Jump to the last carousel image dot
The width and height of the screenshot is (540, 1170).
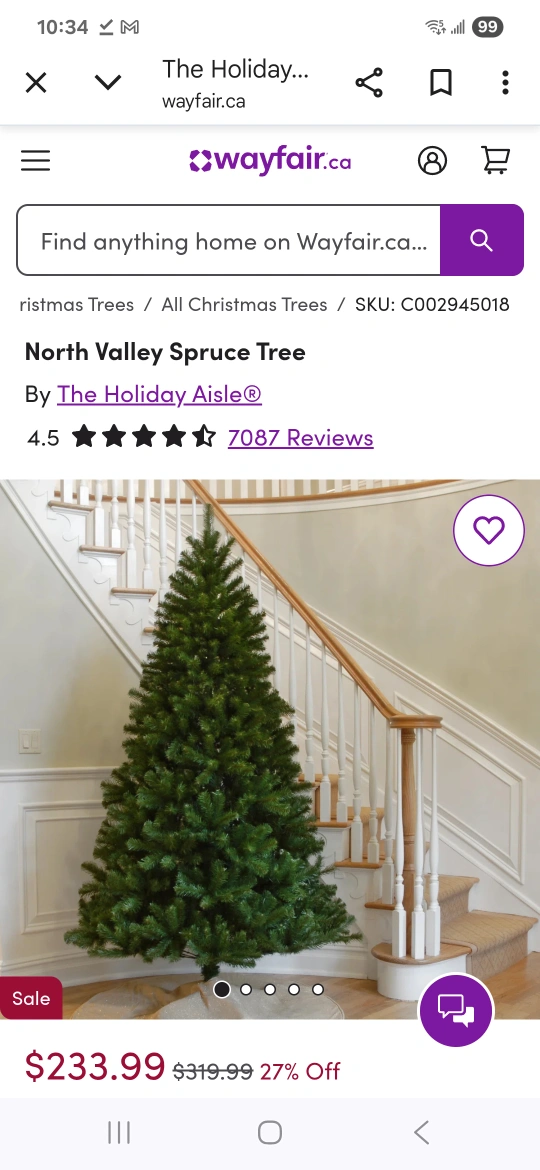click(x=318, y=989)
